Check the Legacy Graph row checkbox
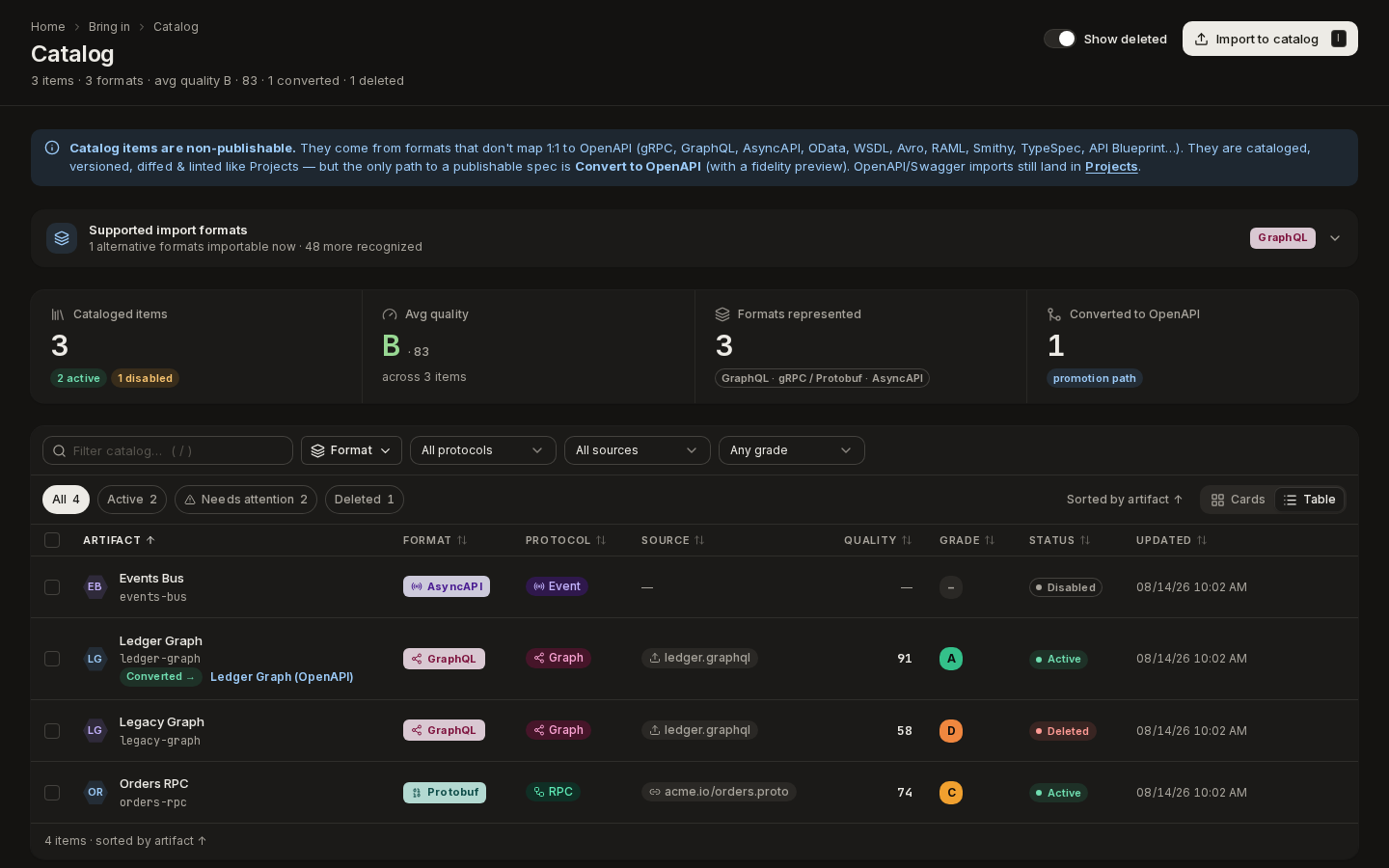This screenshot has height=868, width=1389. tap(52, 731)
